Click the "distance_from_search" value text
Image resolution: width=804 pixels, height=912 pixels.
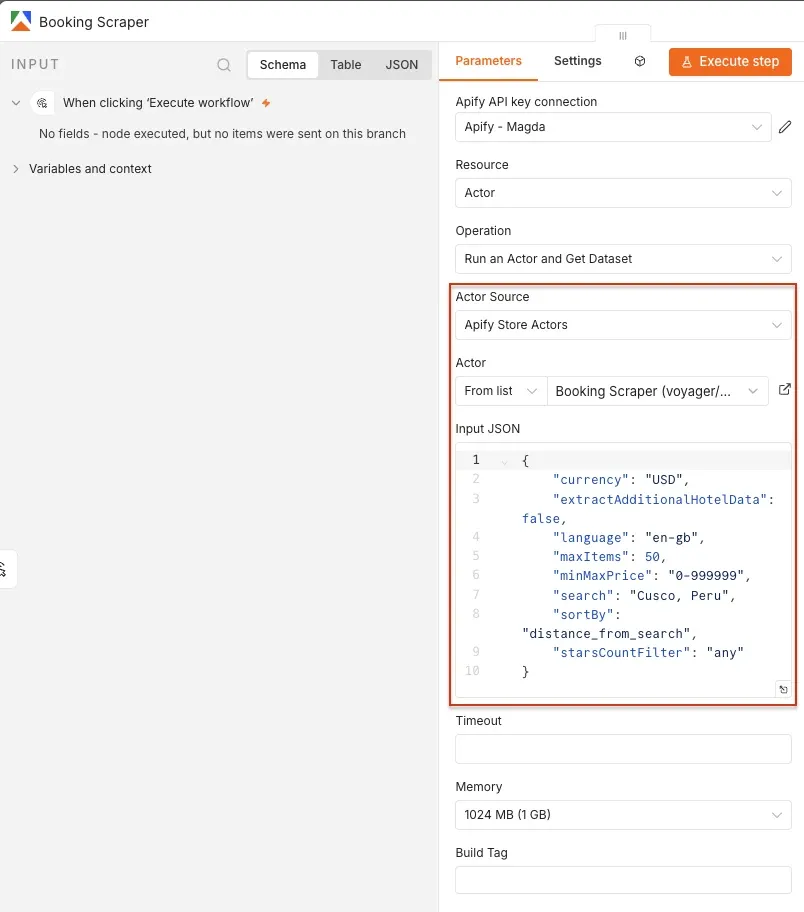point(606,633)
